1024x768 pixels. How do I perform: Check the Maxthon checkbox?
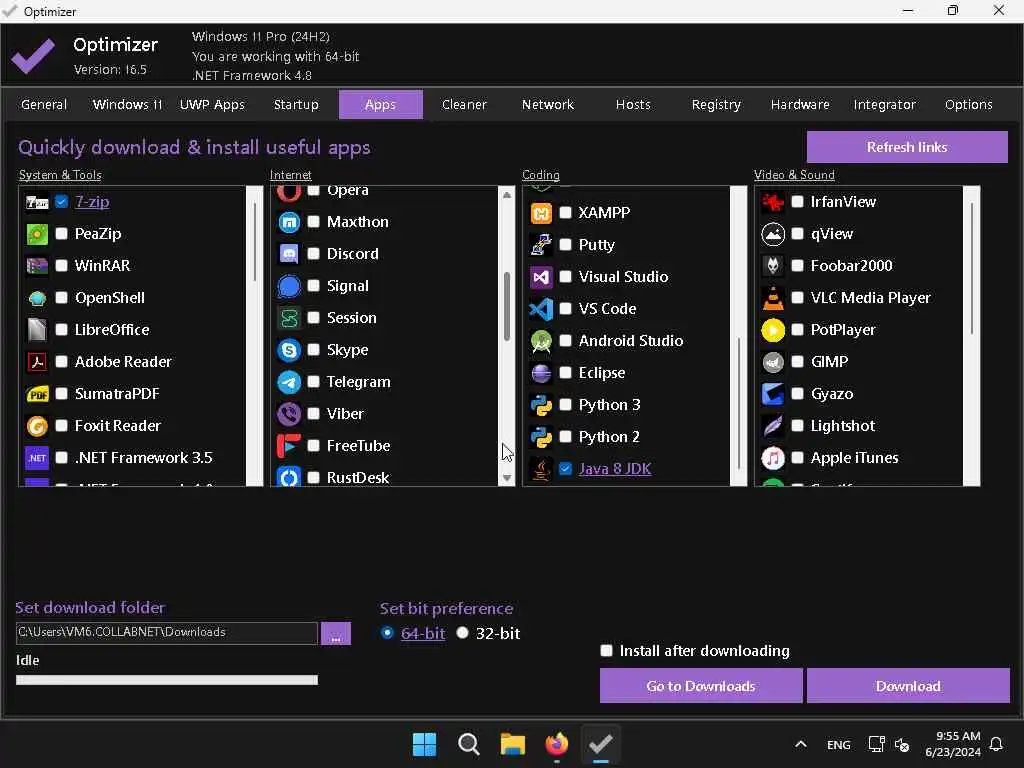(313, 222)
